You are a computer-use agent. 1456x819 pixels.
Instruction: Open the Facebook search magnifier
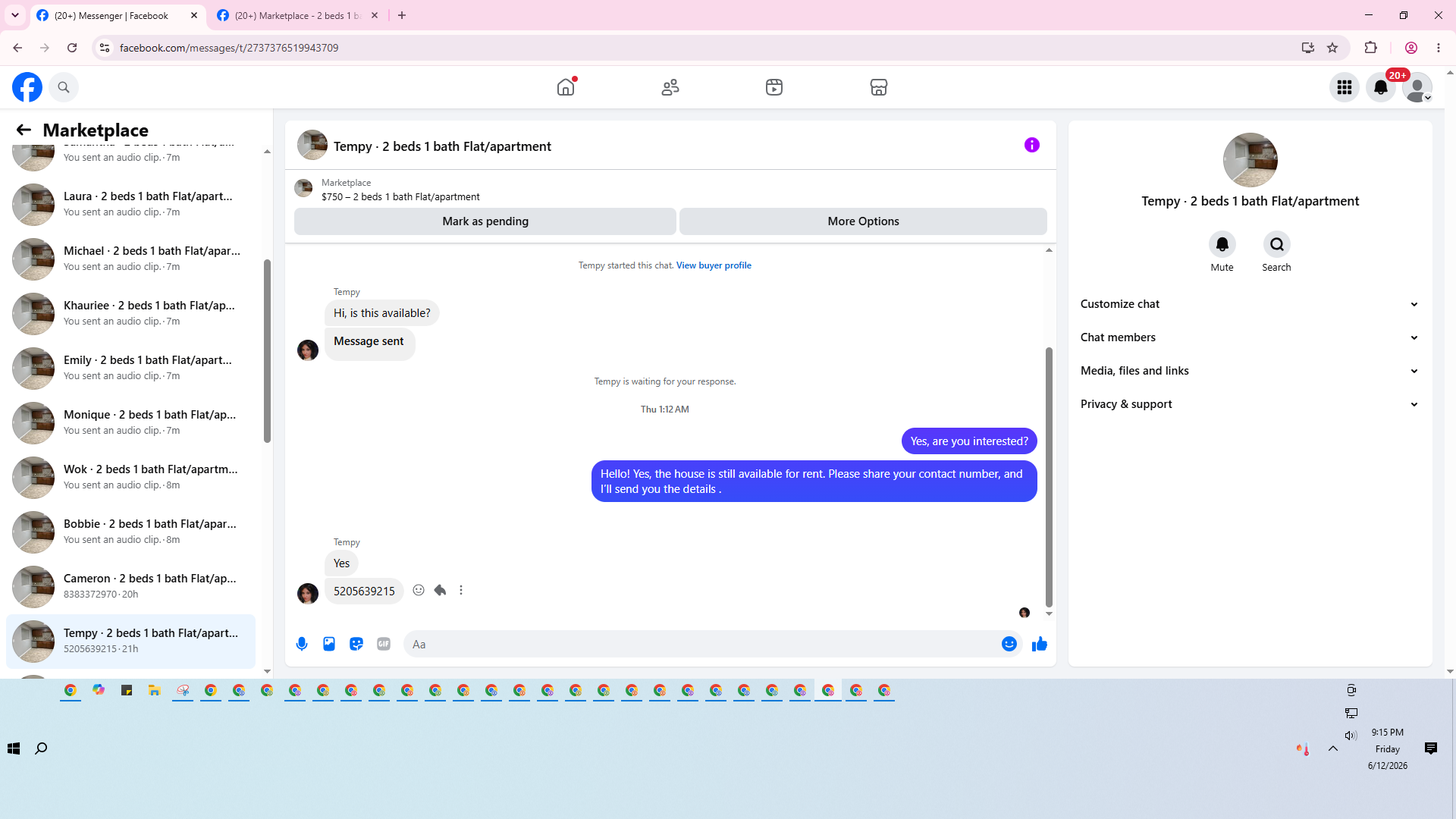(x=64, y=87)
